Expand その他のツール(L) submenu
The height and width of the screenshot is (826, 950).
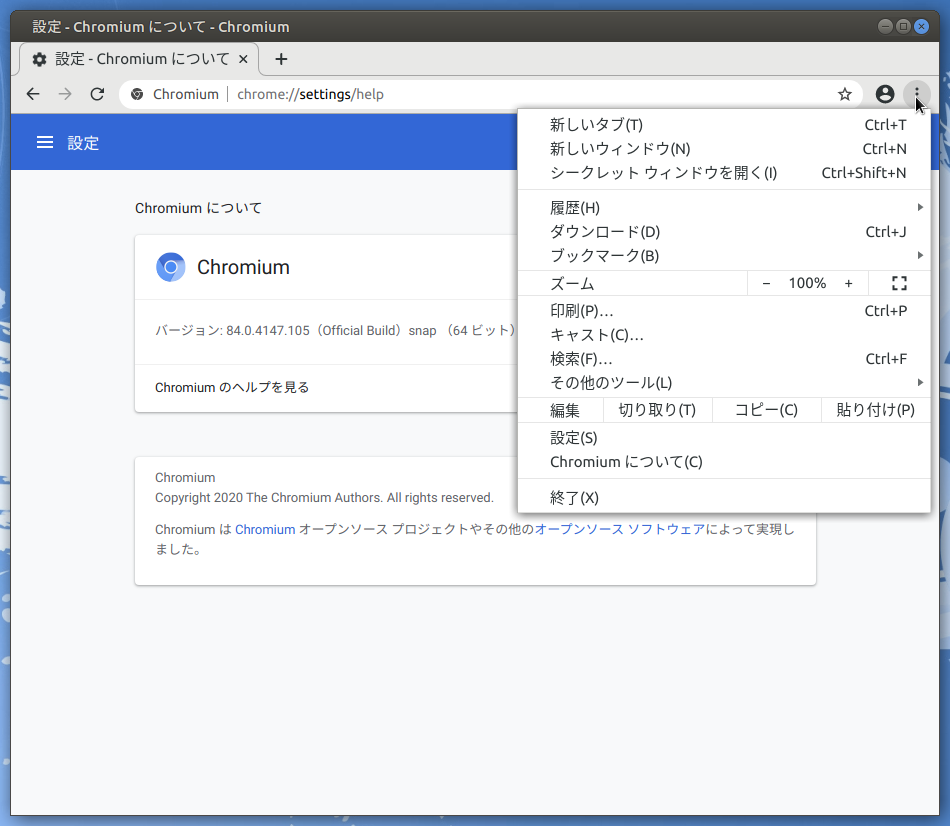[724, 382]
